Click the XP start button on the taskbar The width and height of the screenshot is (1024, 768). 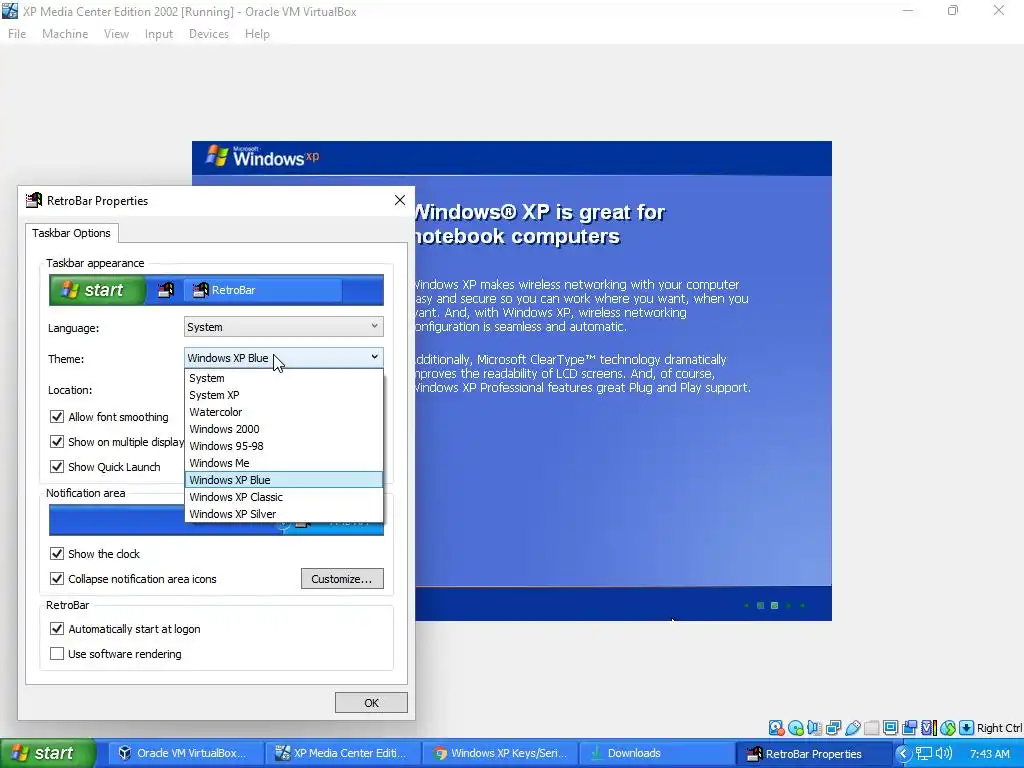[48, 753]
